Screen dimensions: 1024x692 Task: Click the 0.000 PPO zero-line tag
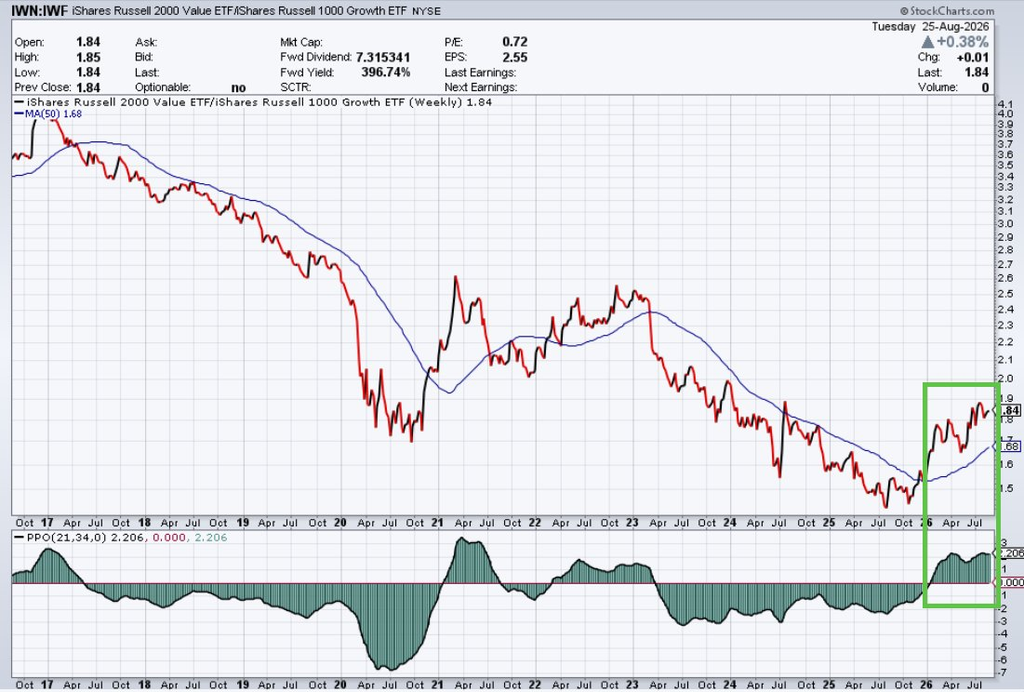1012,582
